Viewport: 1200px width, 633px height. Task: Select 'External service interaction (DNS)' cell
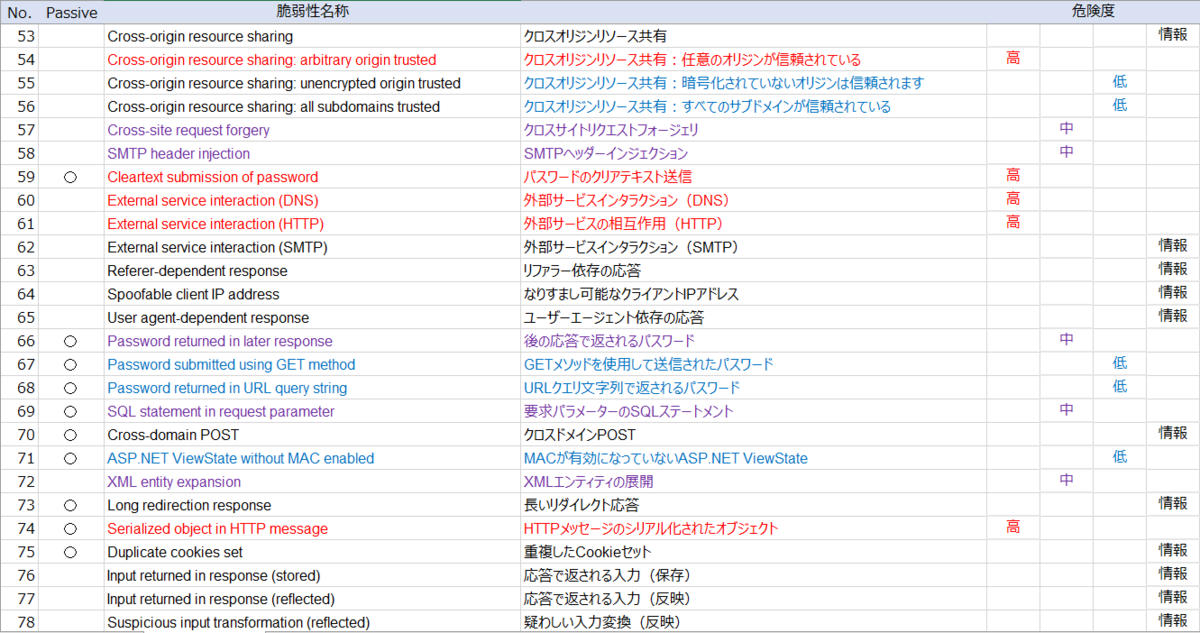click(x=312, y=200)
